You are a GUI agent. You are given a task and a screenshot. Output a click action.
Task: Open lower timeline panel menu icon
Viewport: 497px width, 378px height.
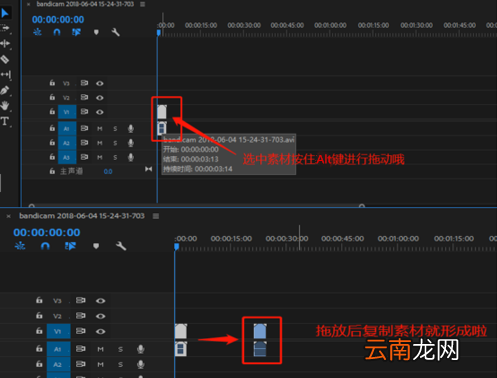[x=156, y=216]
